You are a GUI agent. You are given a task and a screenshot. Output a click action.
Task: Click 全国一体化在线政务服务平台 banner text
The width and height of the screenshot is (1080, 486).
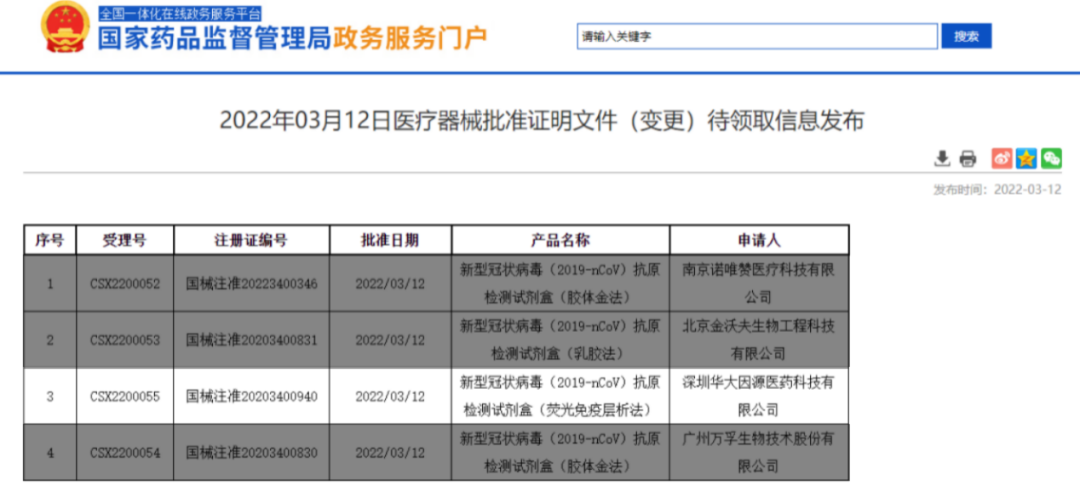click(x=180, y=13)
